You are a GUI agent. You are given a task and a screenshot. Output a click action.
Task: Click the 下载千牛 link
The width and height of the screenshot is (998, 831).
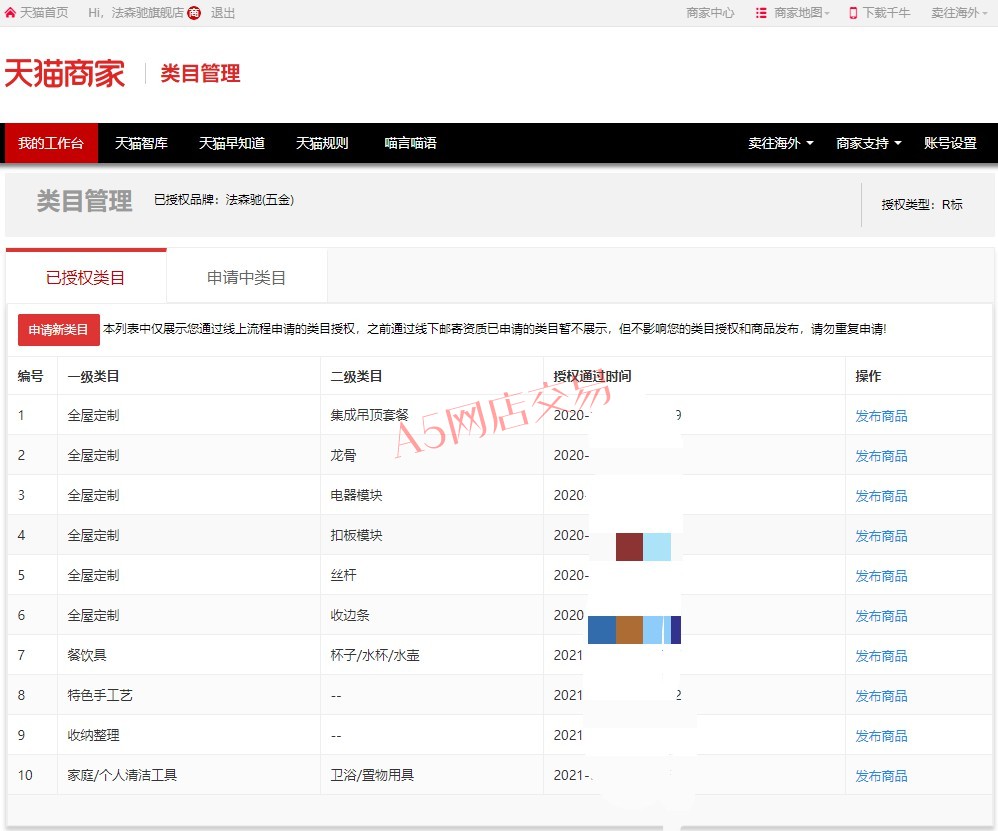coord(887,13)
